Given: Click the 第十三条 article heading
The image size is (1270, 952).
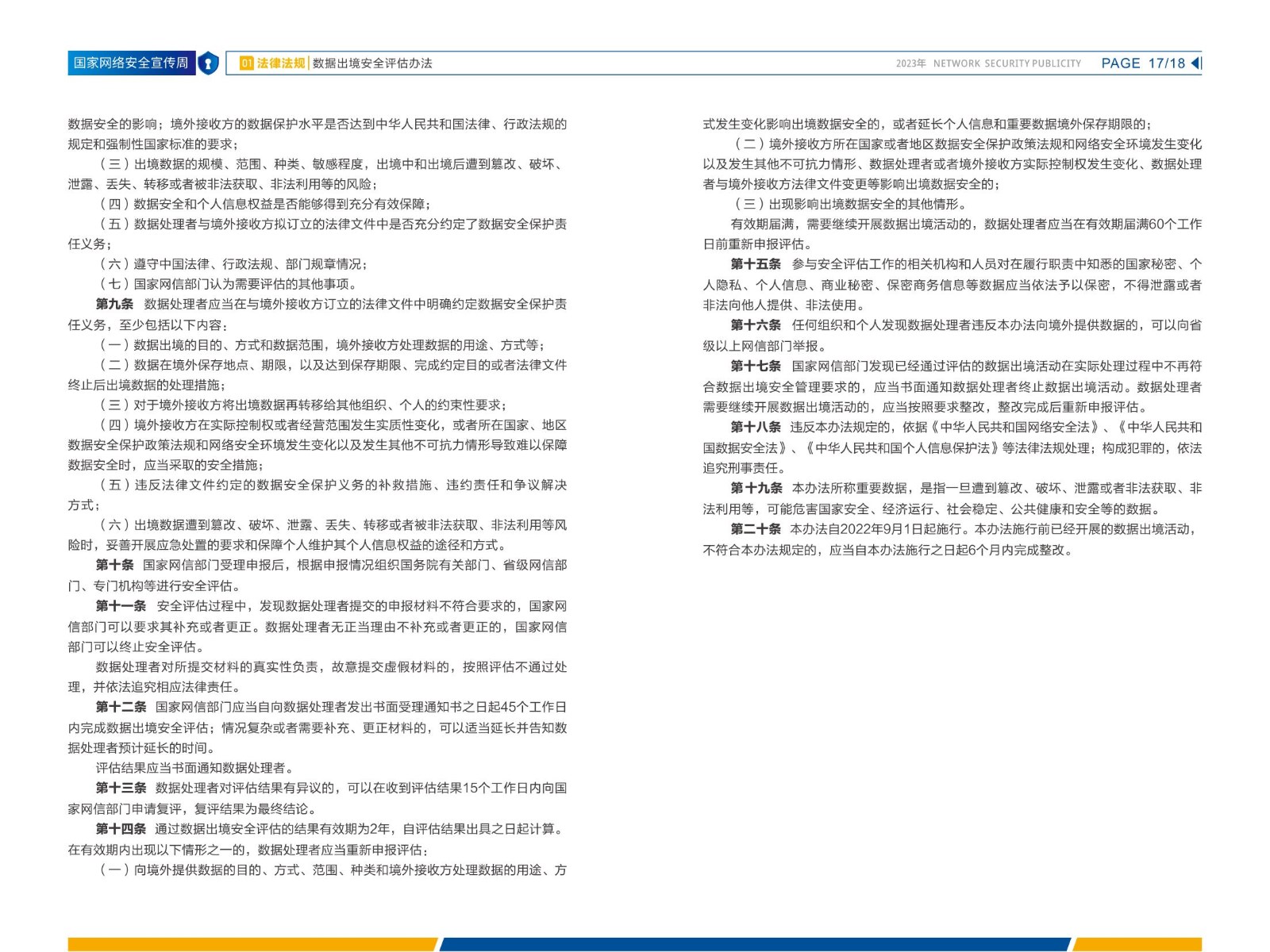Looking at the screenshot, I should click(121, 788).
